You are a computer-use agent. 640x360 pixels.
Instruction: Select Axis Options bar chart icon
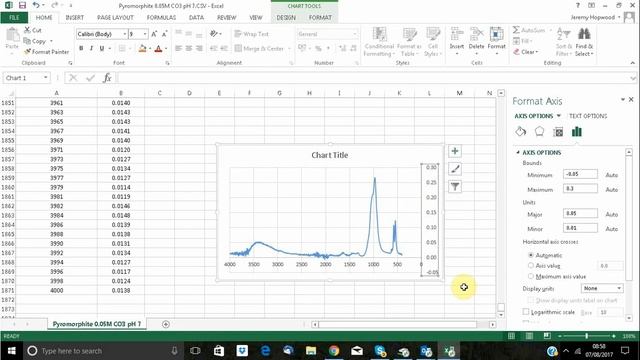click(x=577, y=131)
